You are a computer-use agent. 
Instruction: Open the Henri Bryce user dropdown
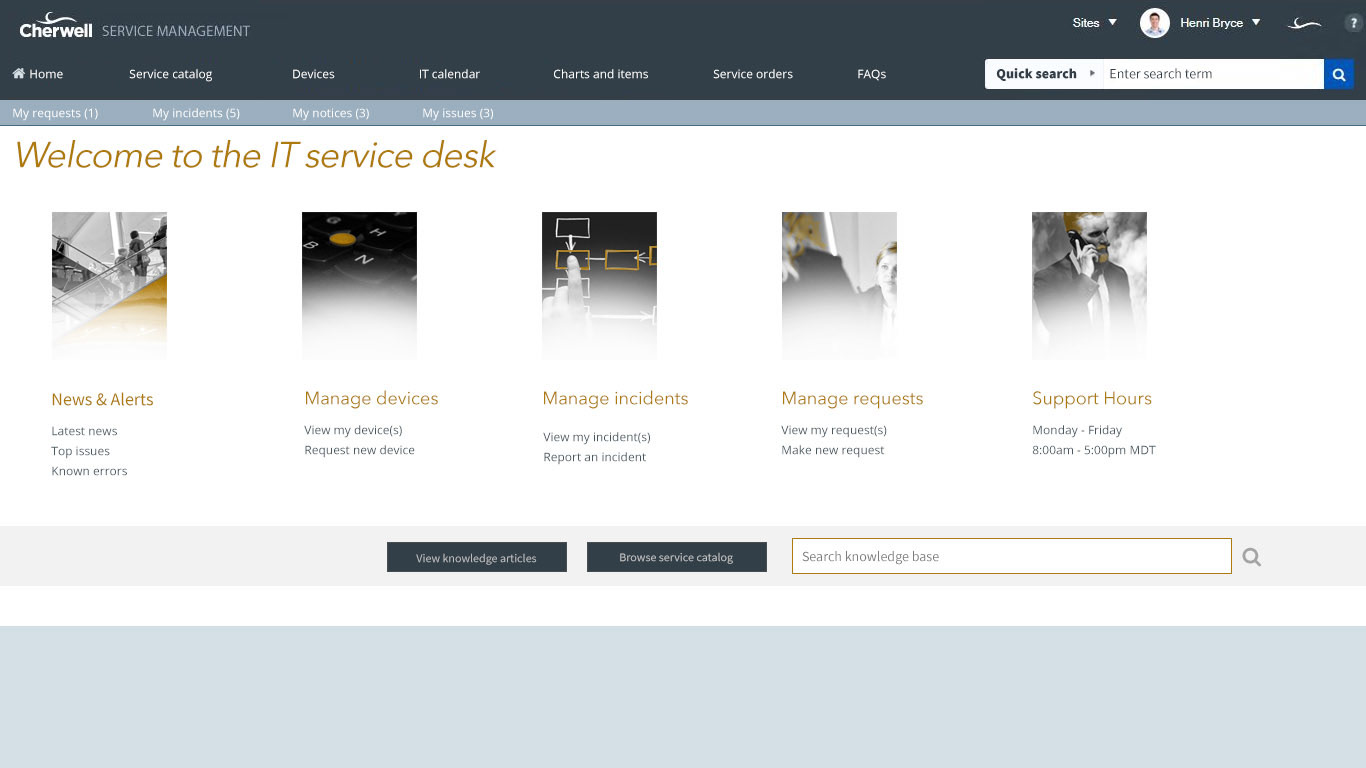pos(1220,23)
